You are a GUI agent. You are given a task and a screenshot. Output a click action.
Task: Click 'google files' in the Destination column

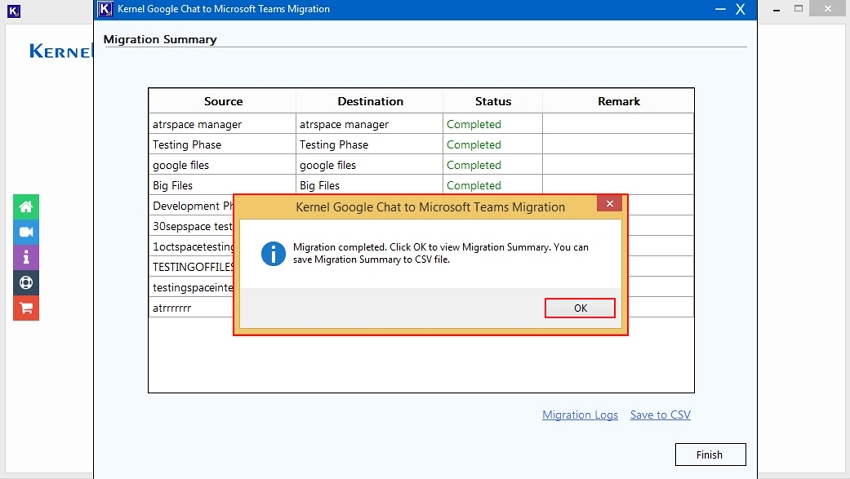(x=369, y=165)
